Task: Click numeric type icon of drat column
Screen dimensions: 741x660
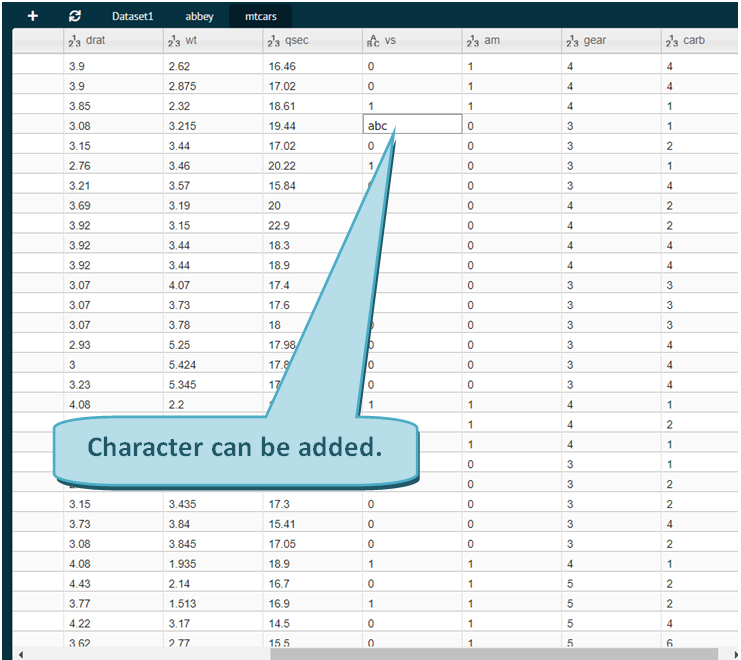Action: 74,41
